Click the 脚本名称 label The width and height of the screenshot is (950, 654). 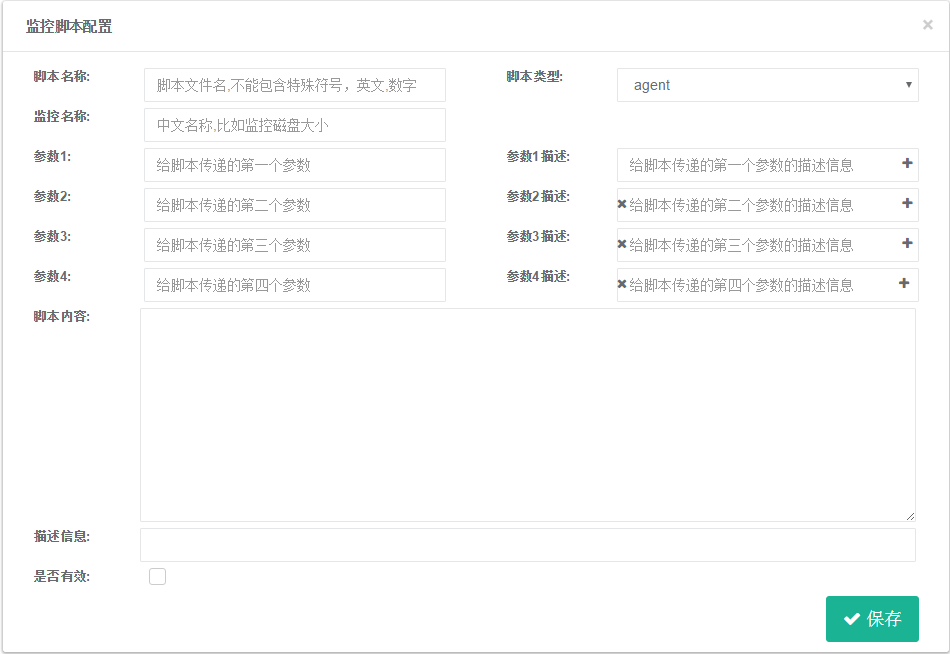click(x=62, y=76)
